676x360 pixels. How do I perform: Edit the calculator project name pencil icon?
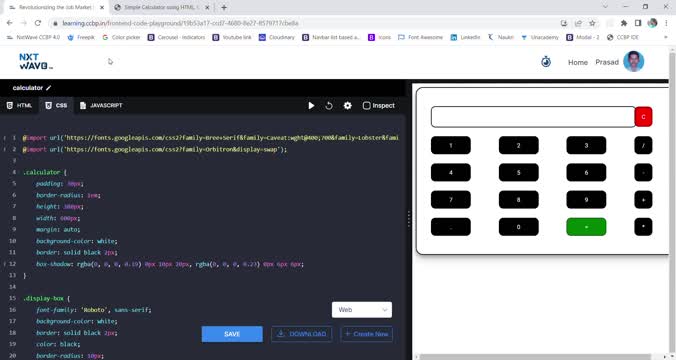tap(49, 88)
